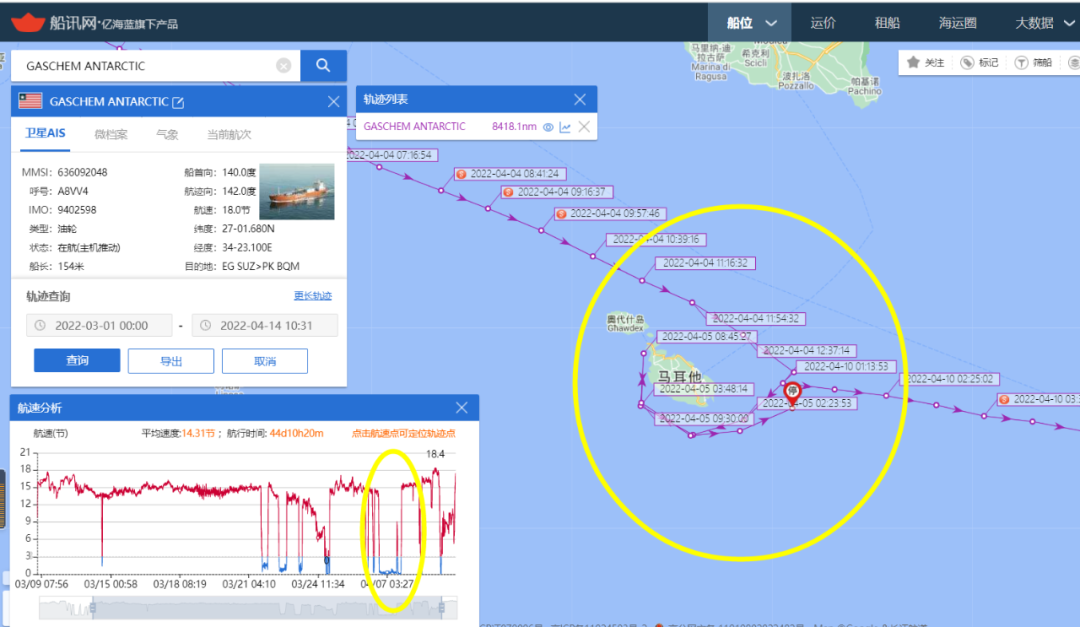Viewport: 1080px width, 627px height.
Task: Click the 标记 tag icon
Action: click(x=967, y=62)
